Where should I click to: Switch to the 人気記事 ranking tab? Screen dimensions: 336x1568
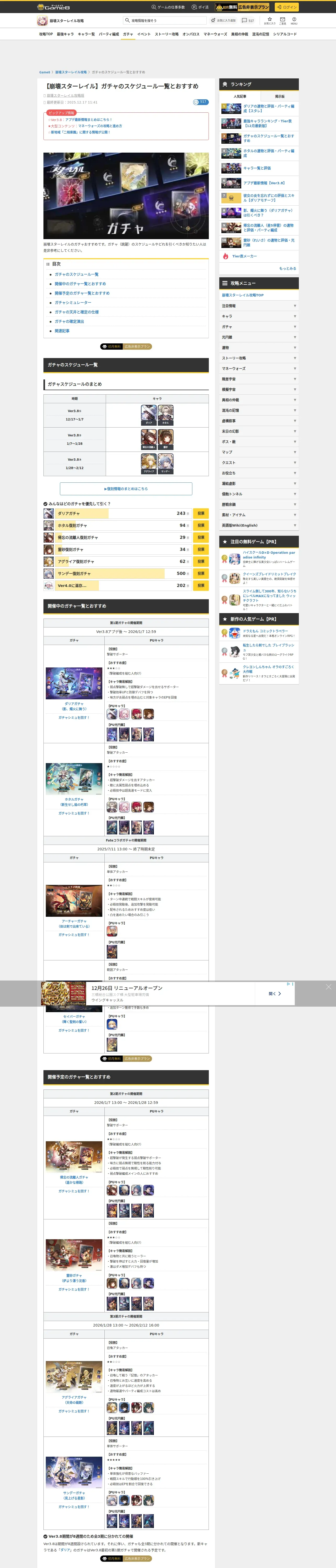(240, 96)
